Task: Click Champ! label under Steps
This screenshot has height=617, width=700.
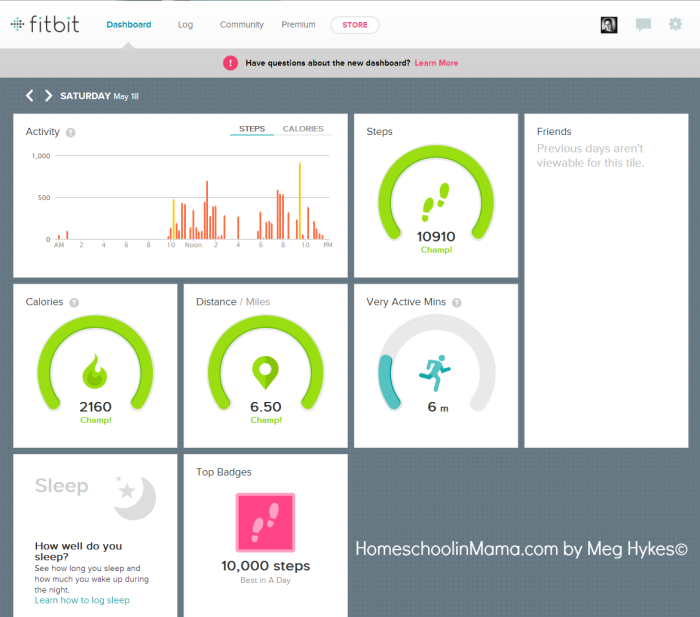Action: coord(436,250)
